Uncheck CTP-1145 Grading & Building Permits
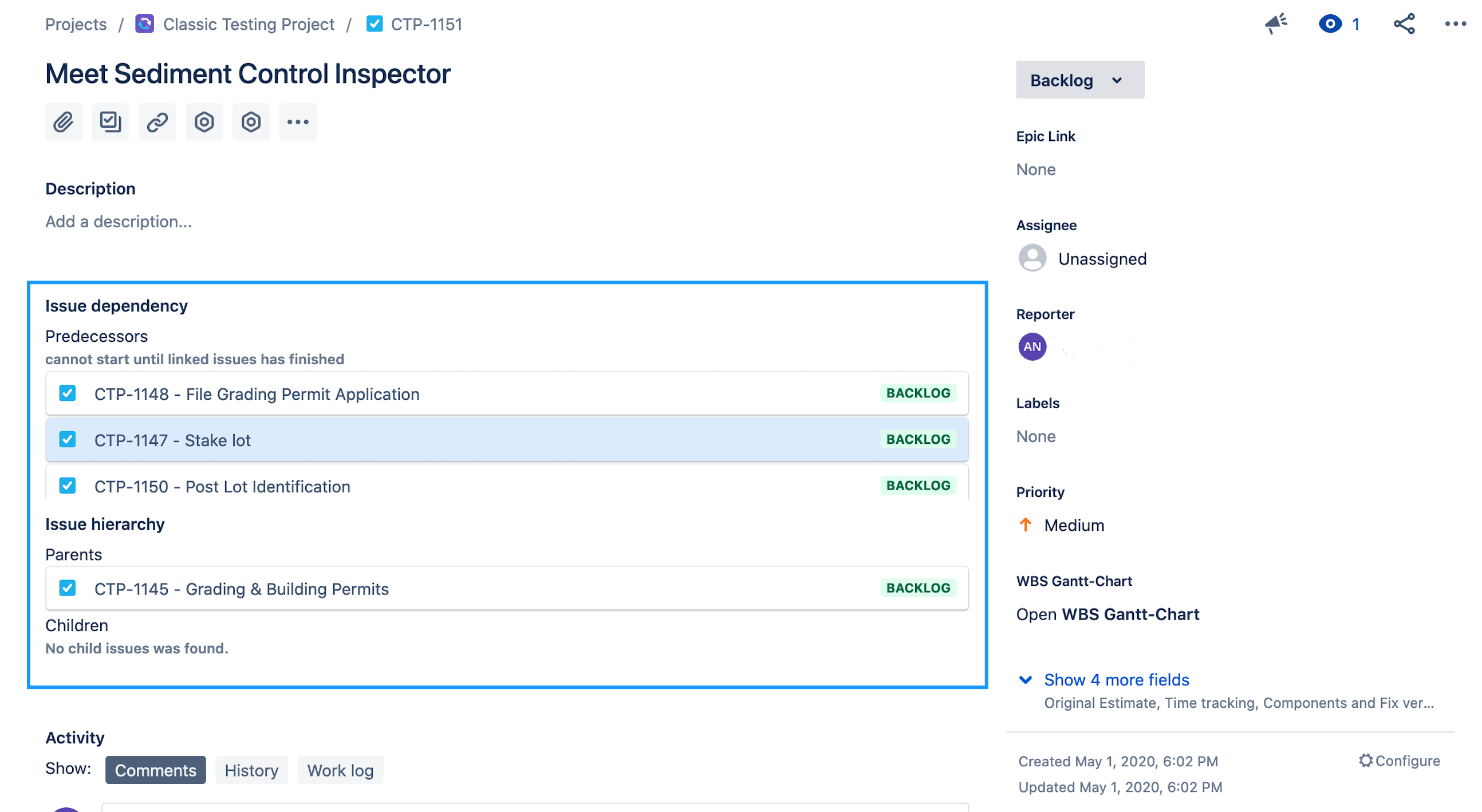The width and height of the screenshot is (1482, 812). (x=68, y=588)
